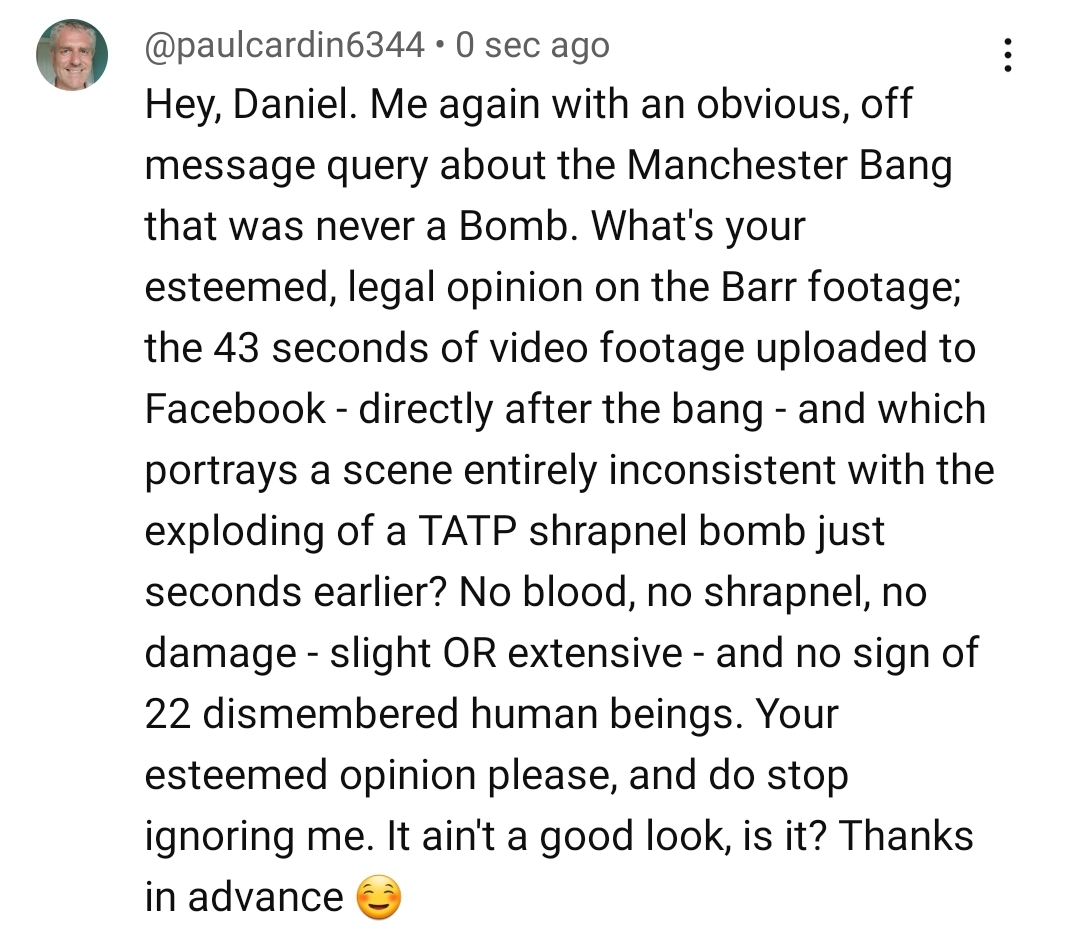Click the word 'Bomb.' in the third line
The width and height of the screenshot is (1080, 944).
(519, 227)
